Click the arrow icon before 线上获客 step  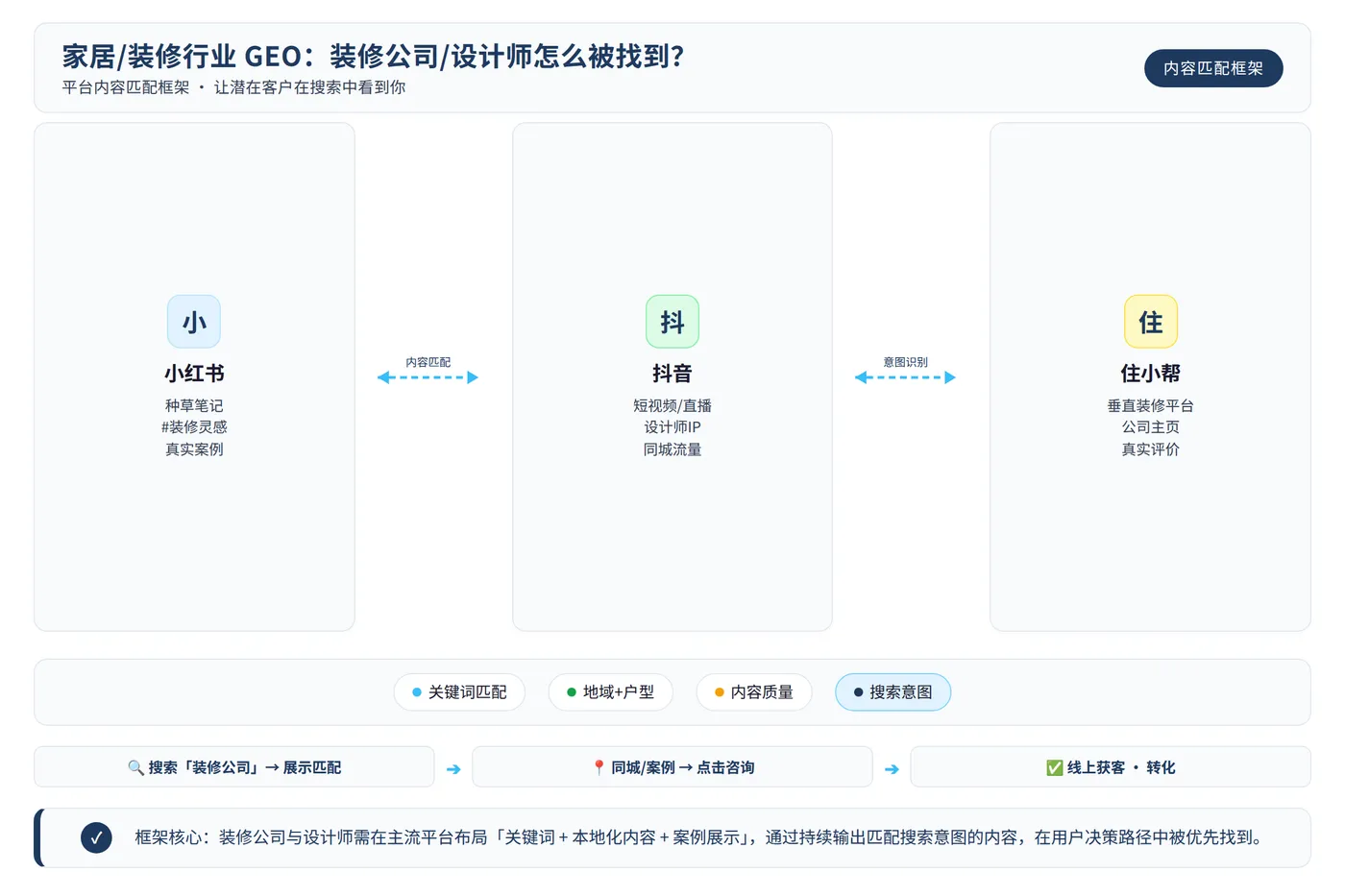pyautogui.click(x=892, y=768)
